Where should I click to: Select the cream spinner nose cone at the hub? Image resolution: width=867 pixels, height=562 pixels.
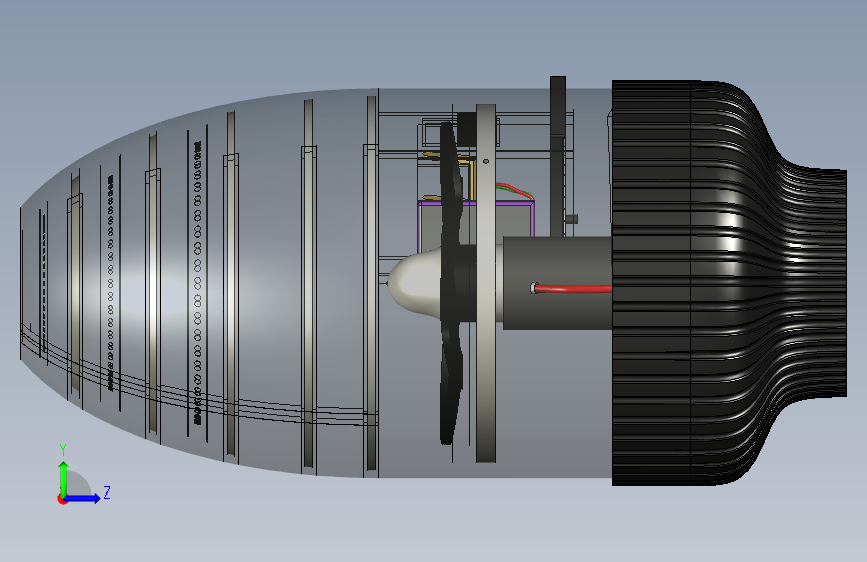(x=416, y=282)
